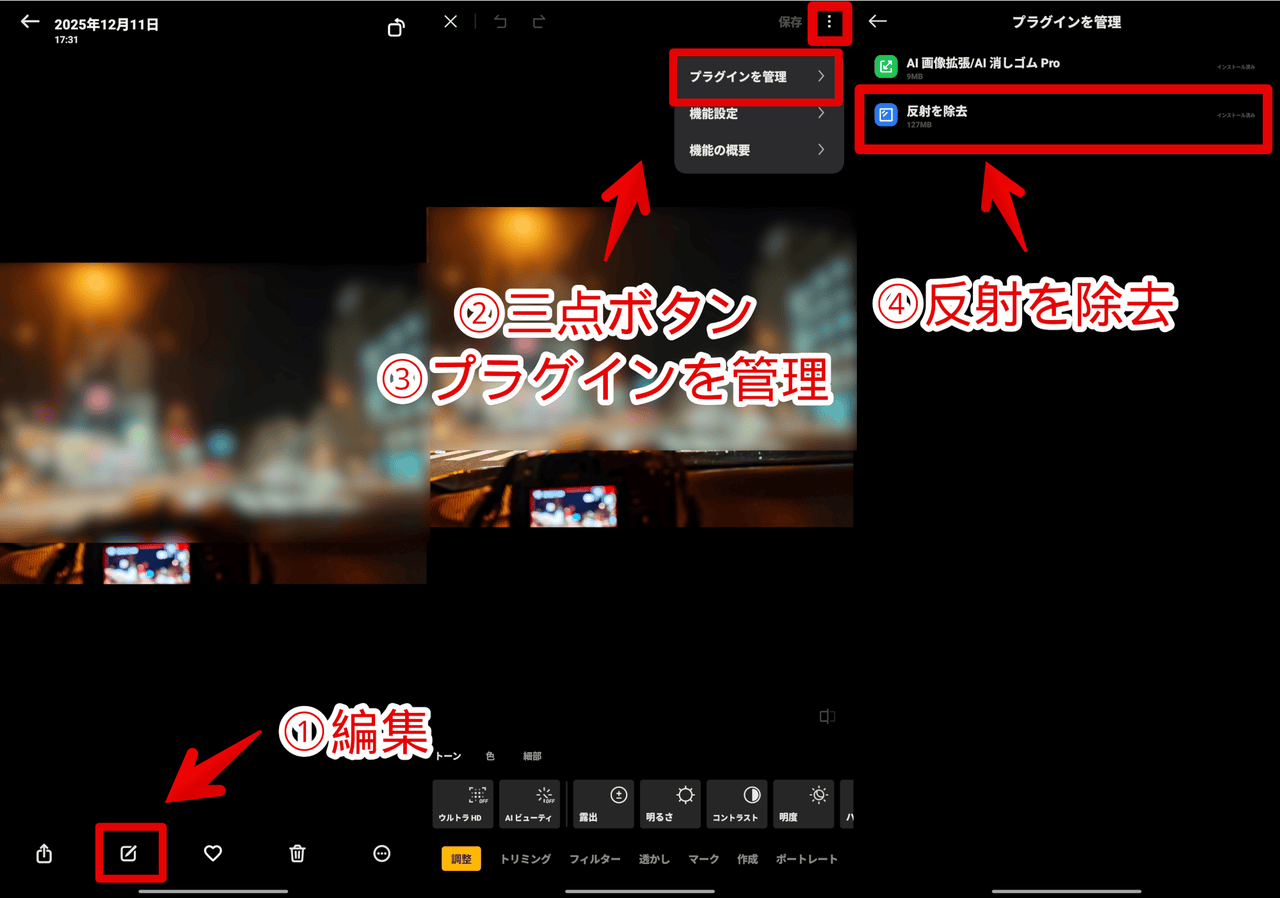
Task: Tap the edit pencil icon
Action: [131, 854]
